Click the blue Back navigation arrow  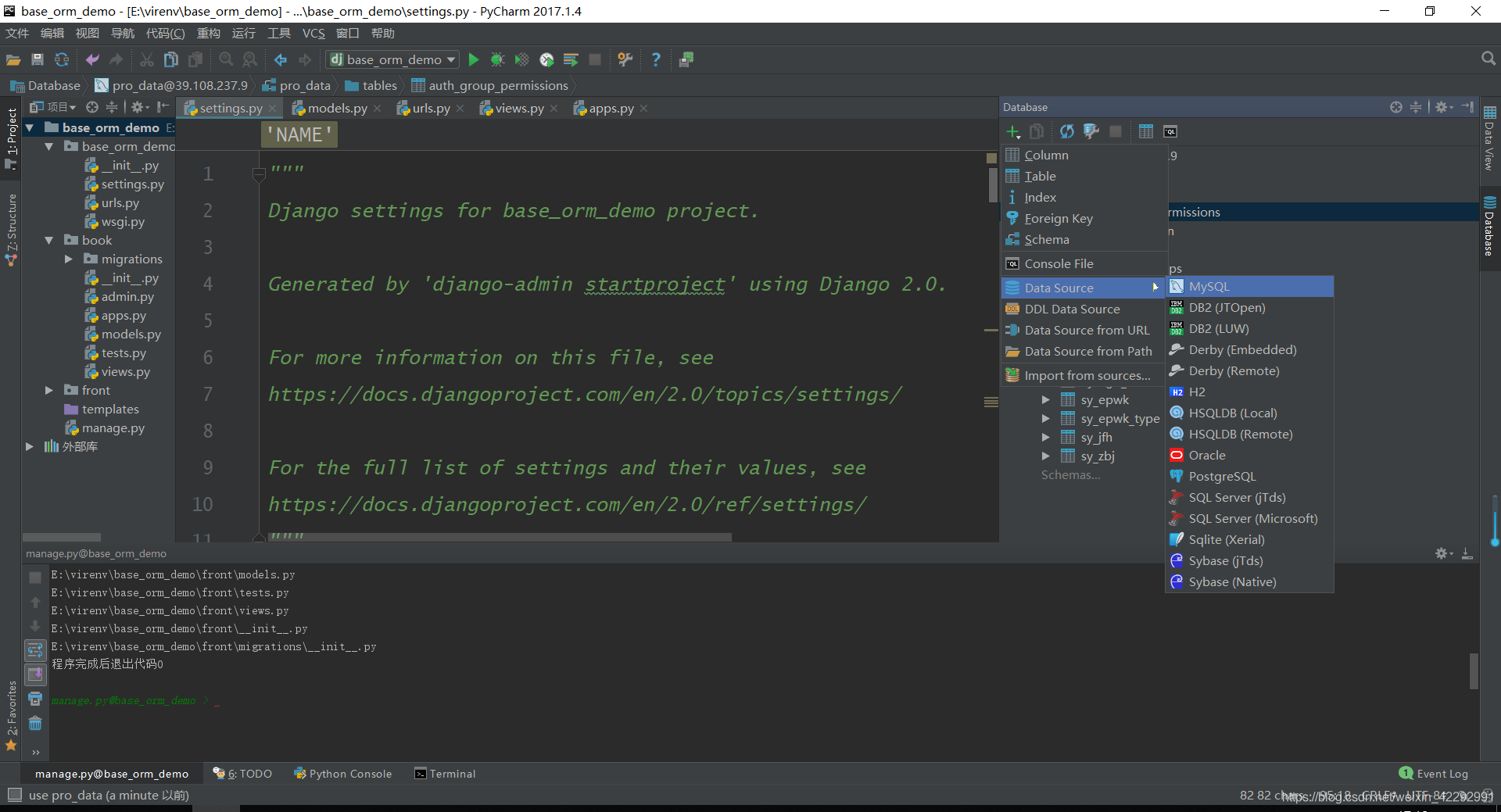[x=280, y=59]
